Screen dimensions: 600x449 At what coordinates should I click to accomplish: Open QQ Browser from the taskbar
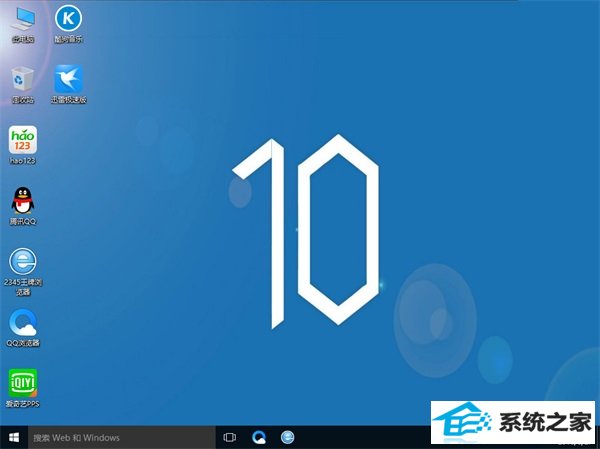click(x=259, y=437)
